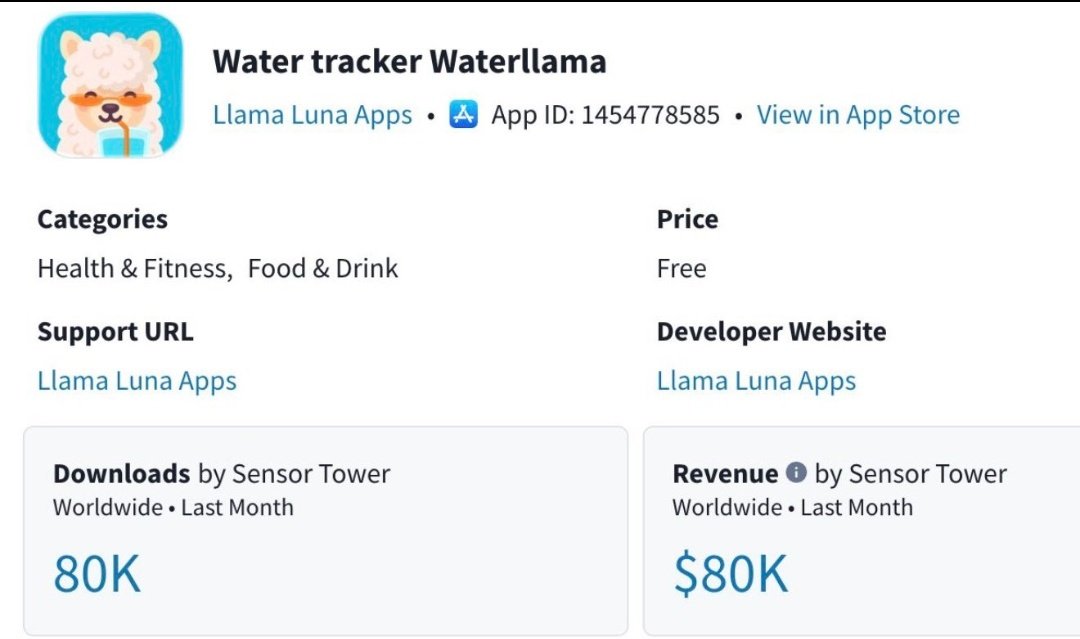Click the App ID 1454778585 text

pos(605,115)
